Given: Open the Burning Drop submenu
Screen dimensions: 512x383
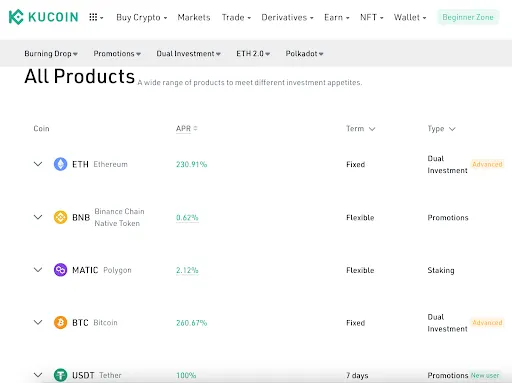Looking at the screenshot, I should click(51, 54).
